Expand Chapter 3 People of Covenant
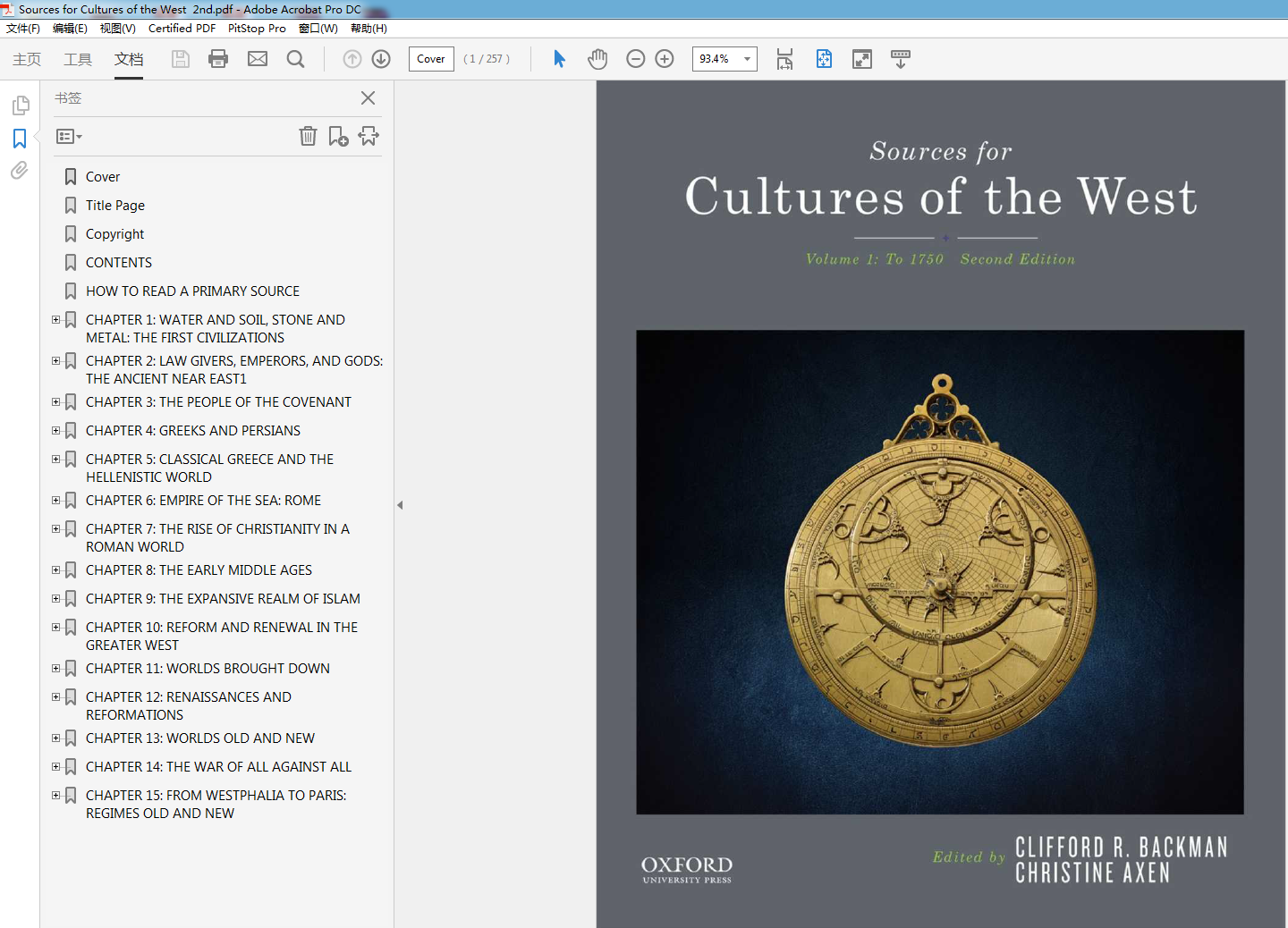1288x928 pixels. point(55,401)
